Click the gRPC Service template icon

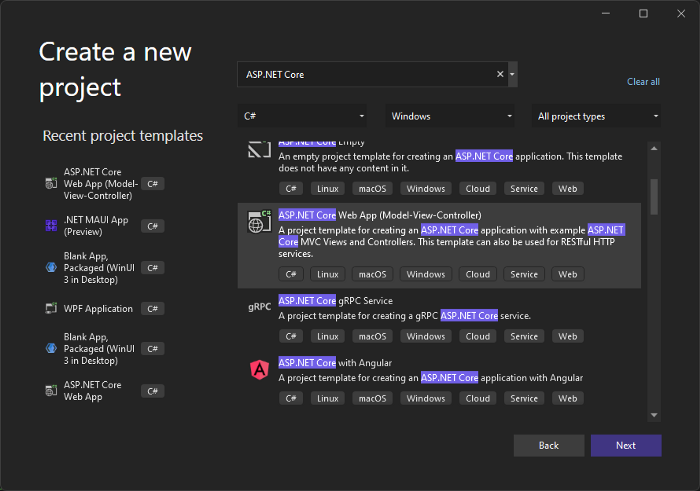pyautogui.click(x=259, y=307)
